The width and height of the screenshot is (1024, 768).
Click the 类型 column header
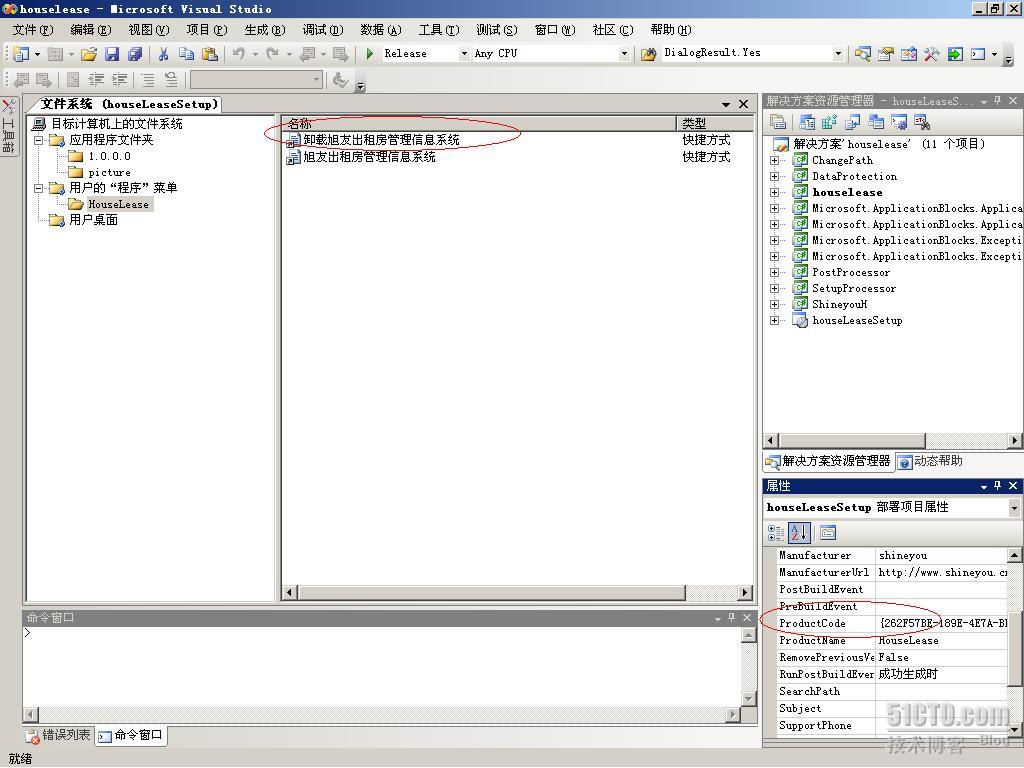click(714, 123)
